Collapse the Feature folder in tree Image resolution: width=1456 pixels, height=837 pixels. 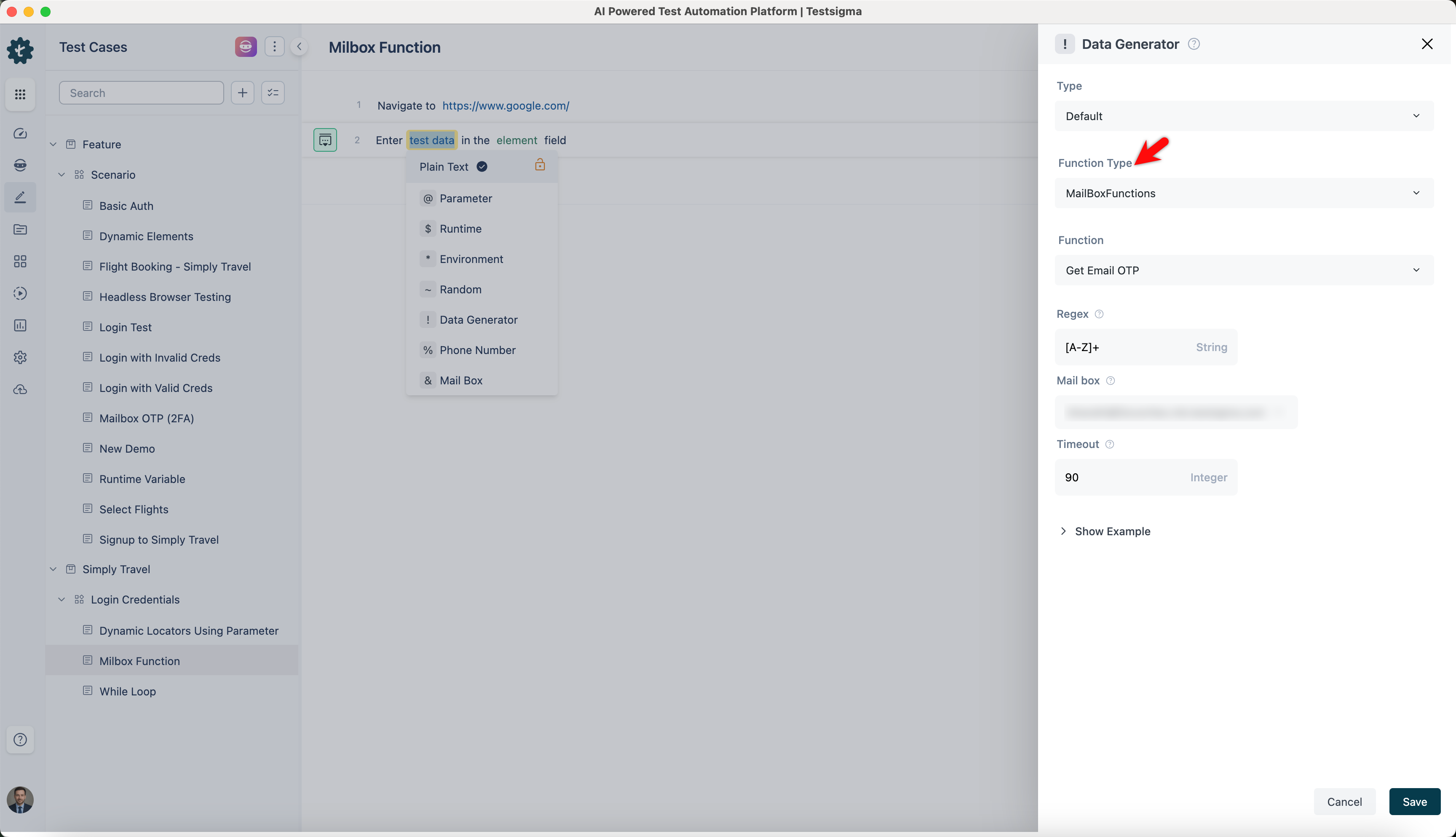click(x=54, y=144)
